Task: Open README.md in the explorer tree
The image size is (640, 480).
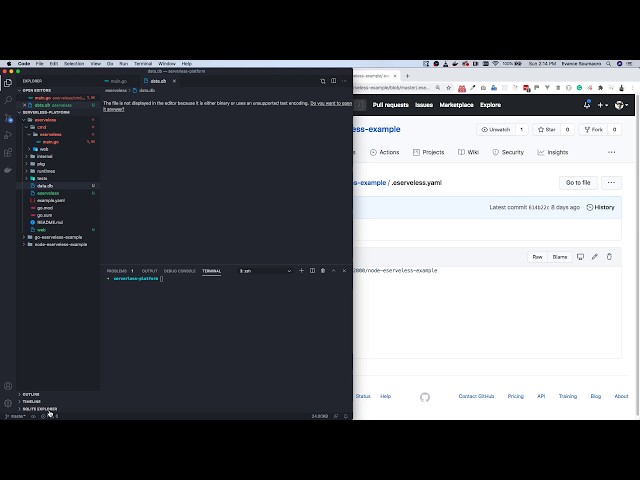Action: (x=49, y=222)
